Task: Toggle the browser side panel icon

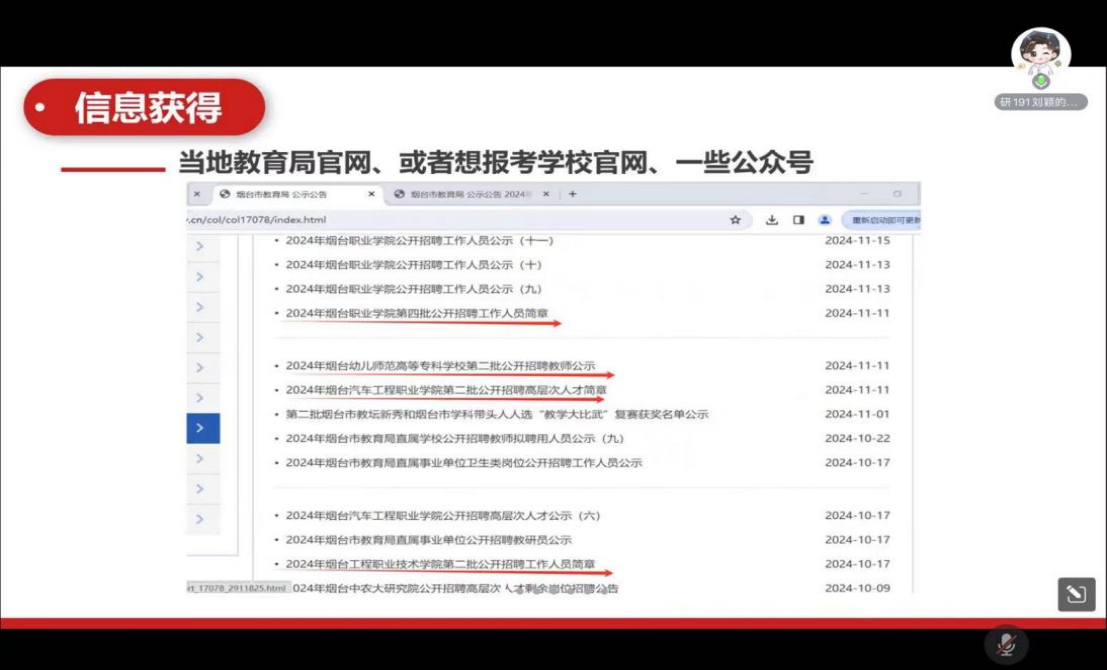Action: (x=798, y=220)
